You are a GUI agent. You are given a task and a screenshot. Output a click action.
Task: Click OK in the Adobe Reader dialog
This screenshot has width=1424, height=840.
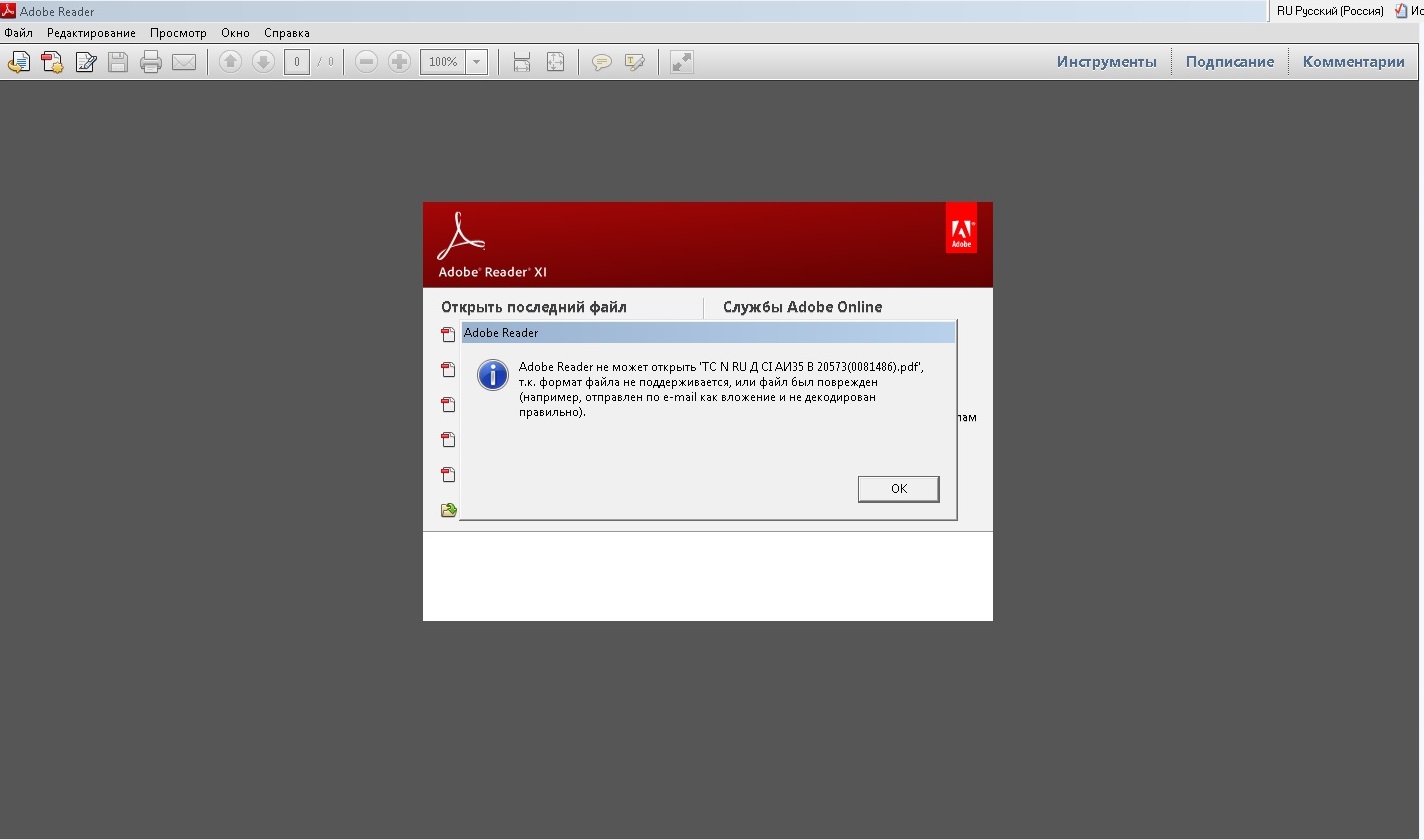tap(898, 488)
